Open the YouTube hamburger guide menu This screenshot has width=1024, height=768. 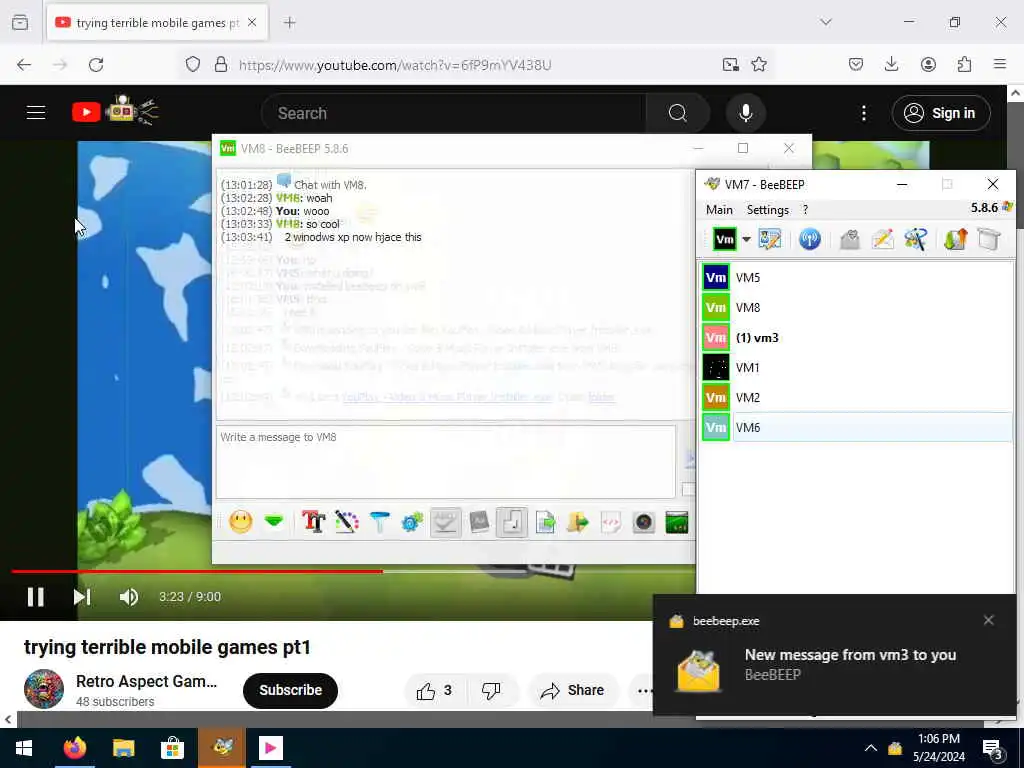pyautogui.click(x=36, y=112)
